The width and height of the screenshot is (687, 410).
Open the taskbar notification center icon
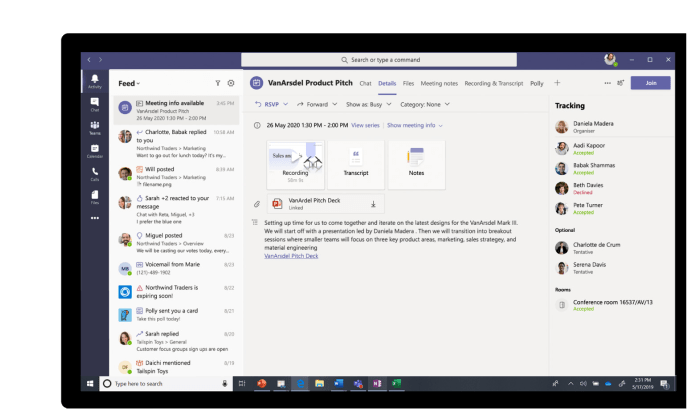[x=665, y=384]
